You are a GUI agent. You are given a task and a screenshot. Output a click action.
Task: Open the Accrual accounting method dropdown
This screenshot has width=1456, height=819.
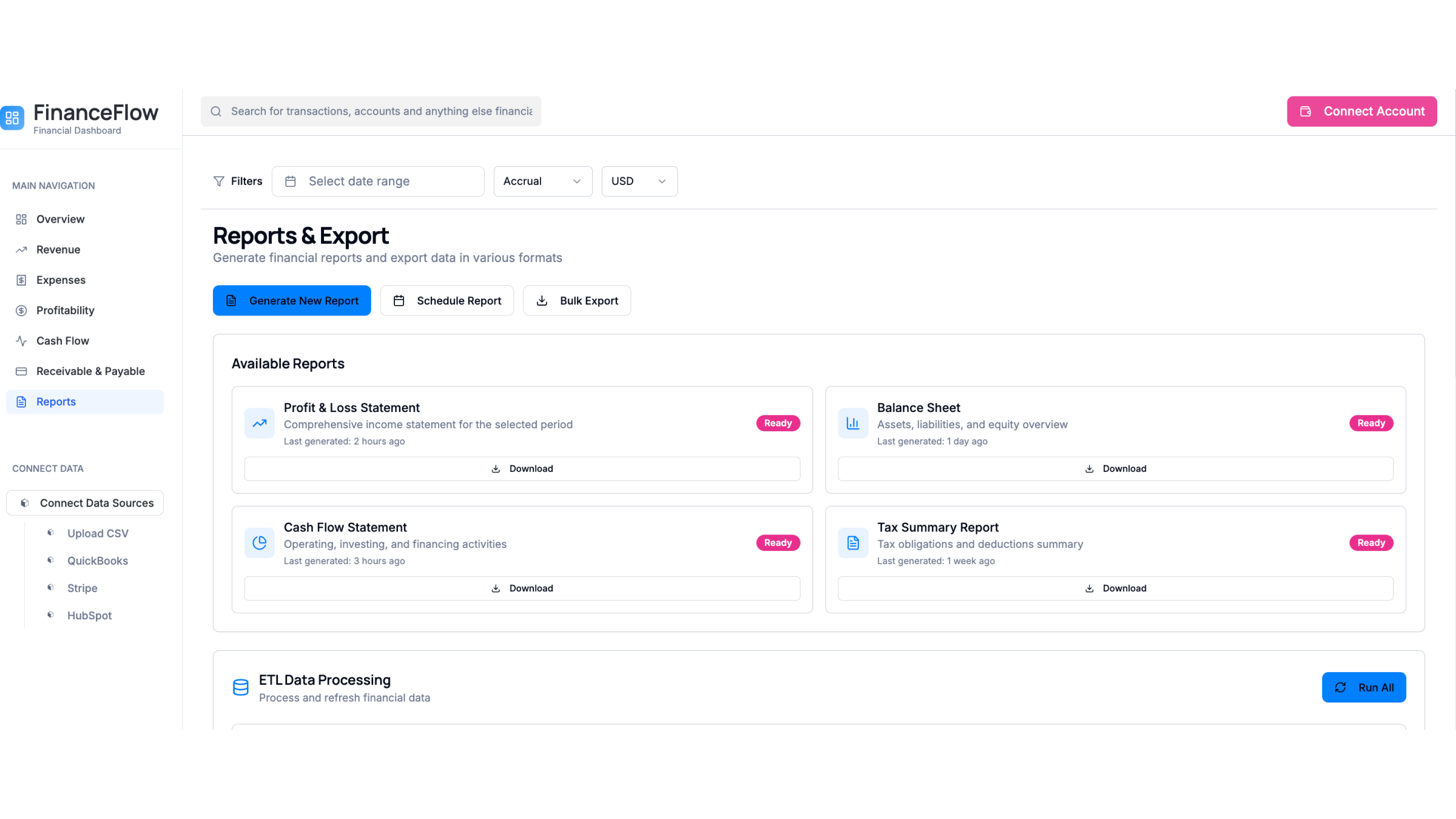[x=542, y=181]
